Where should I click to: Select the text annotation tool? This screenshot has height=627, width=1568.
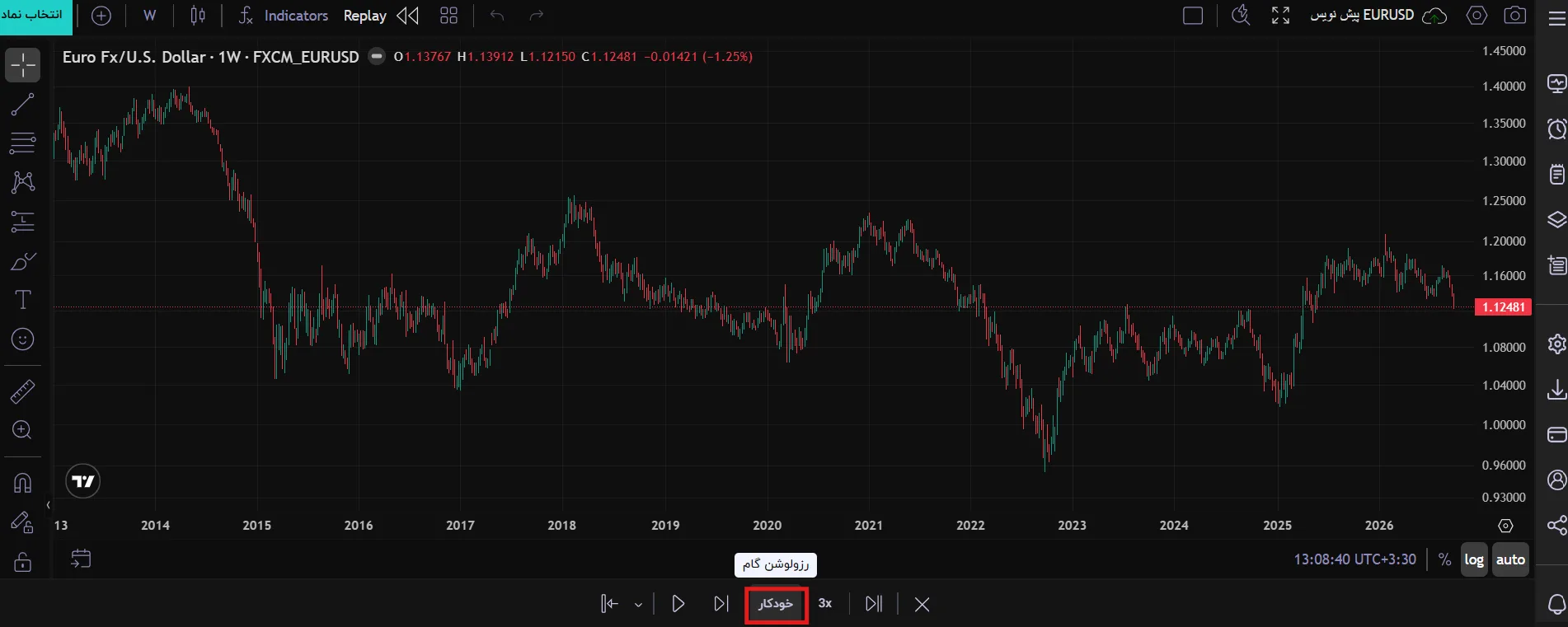point(23,300)
